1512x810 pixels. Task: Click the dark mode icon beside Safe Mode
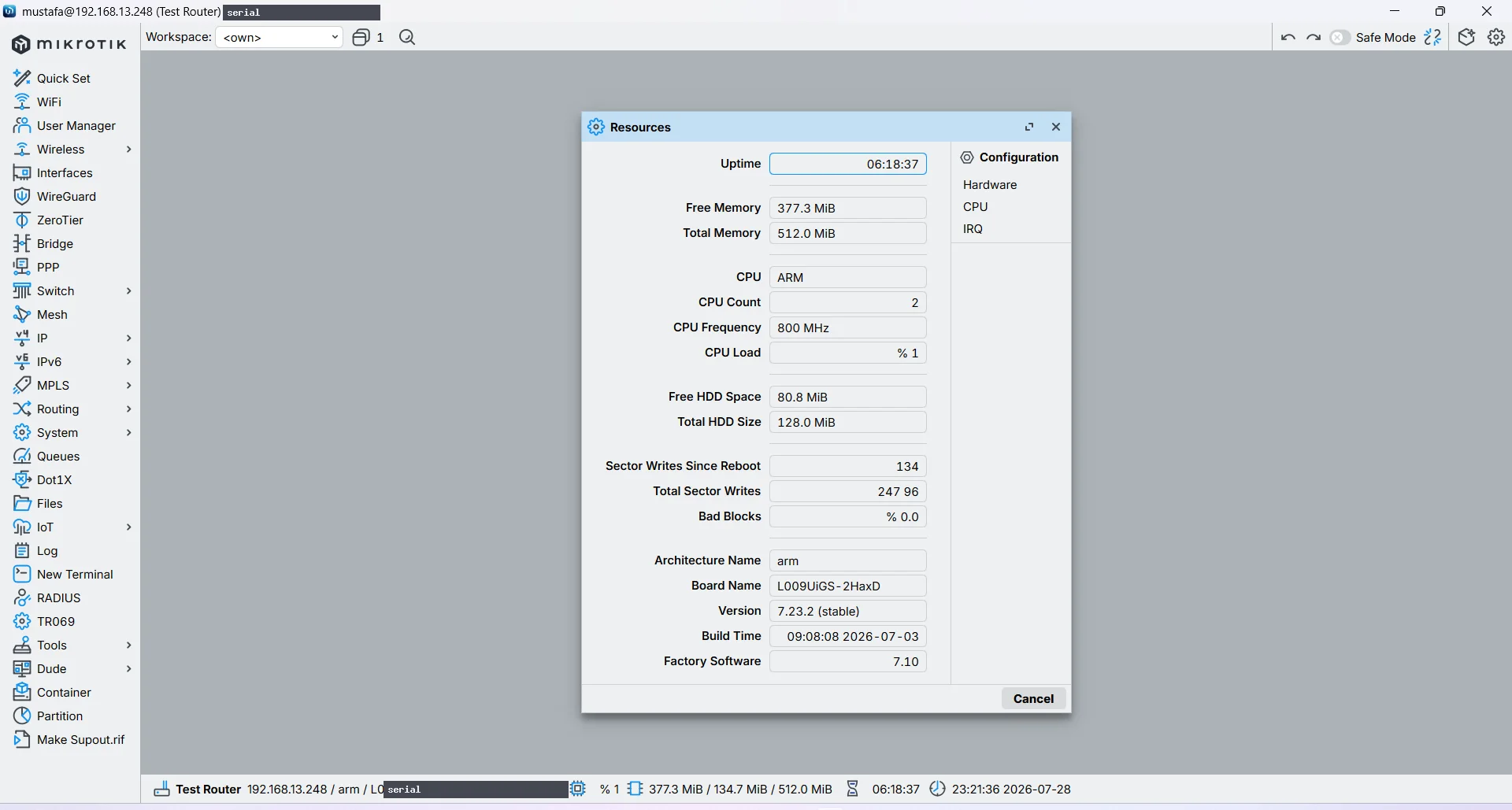(x=1433, y=37)
